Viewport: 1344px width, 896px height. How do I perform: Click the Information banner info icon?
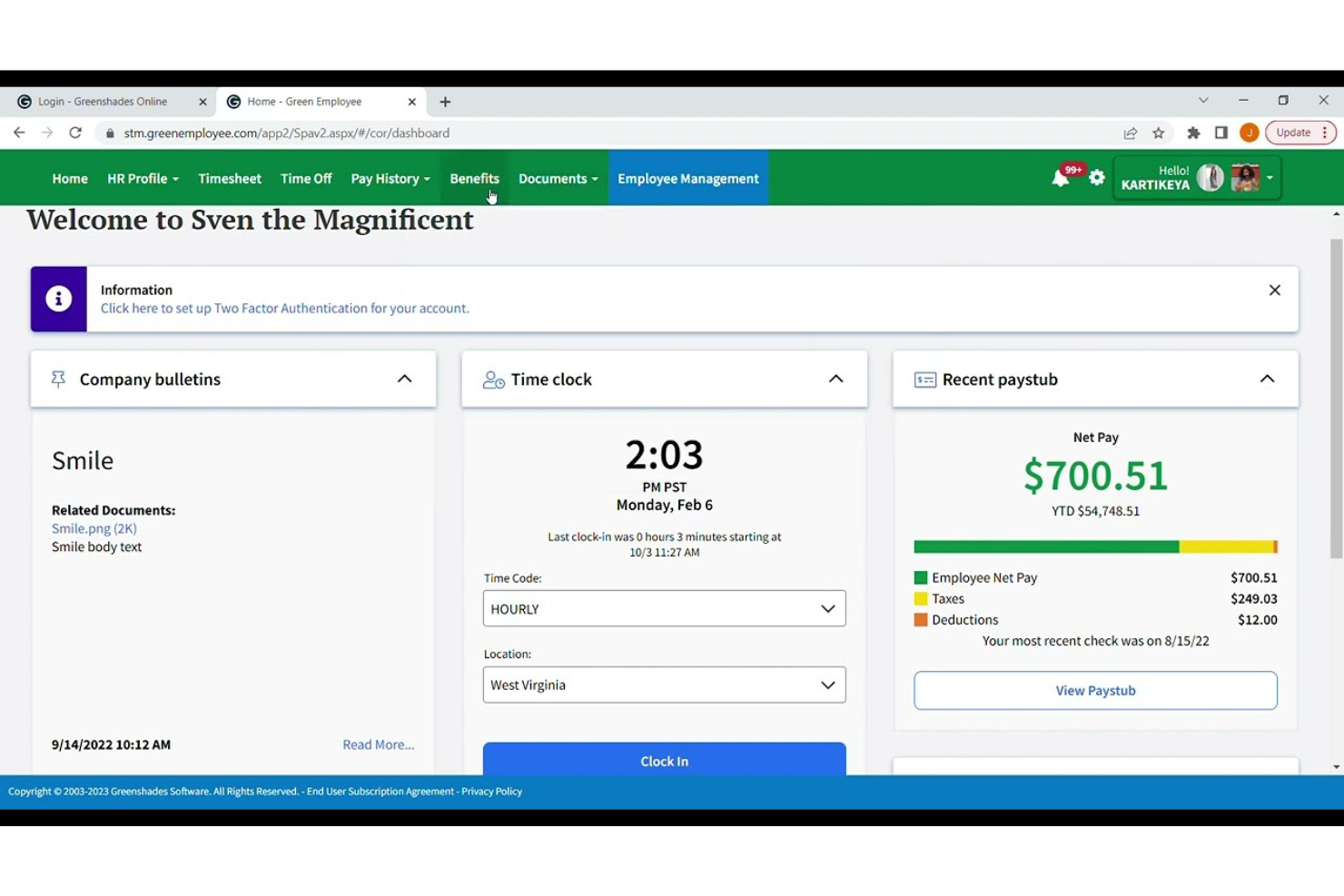click(x=58, y=298)
